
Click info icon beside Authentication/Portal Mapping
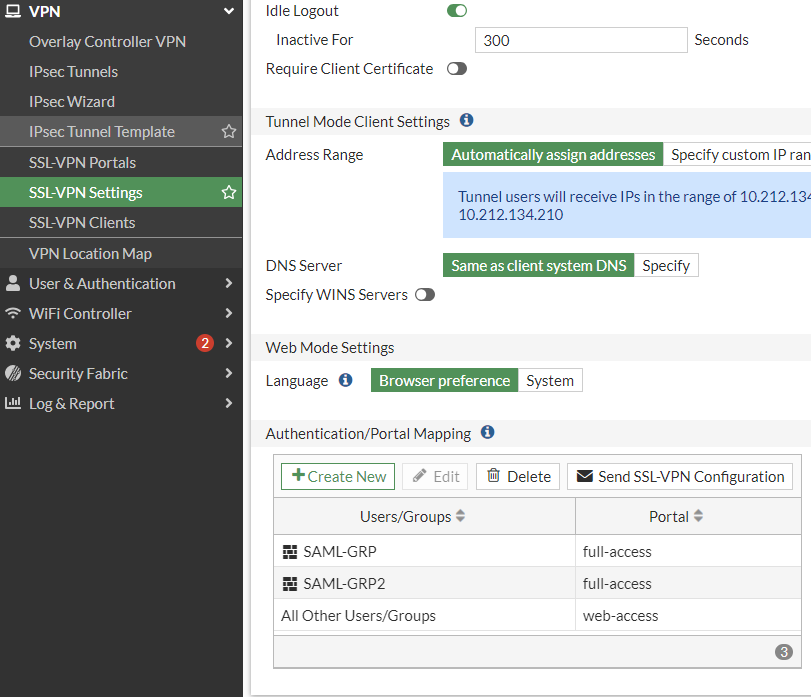tap(487, 433)
